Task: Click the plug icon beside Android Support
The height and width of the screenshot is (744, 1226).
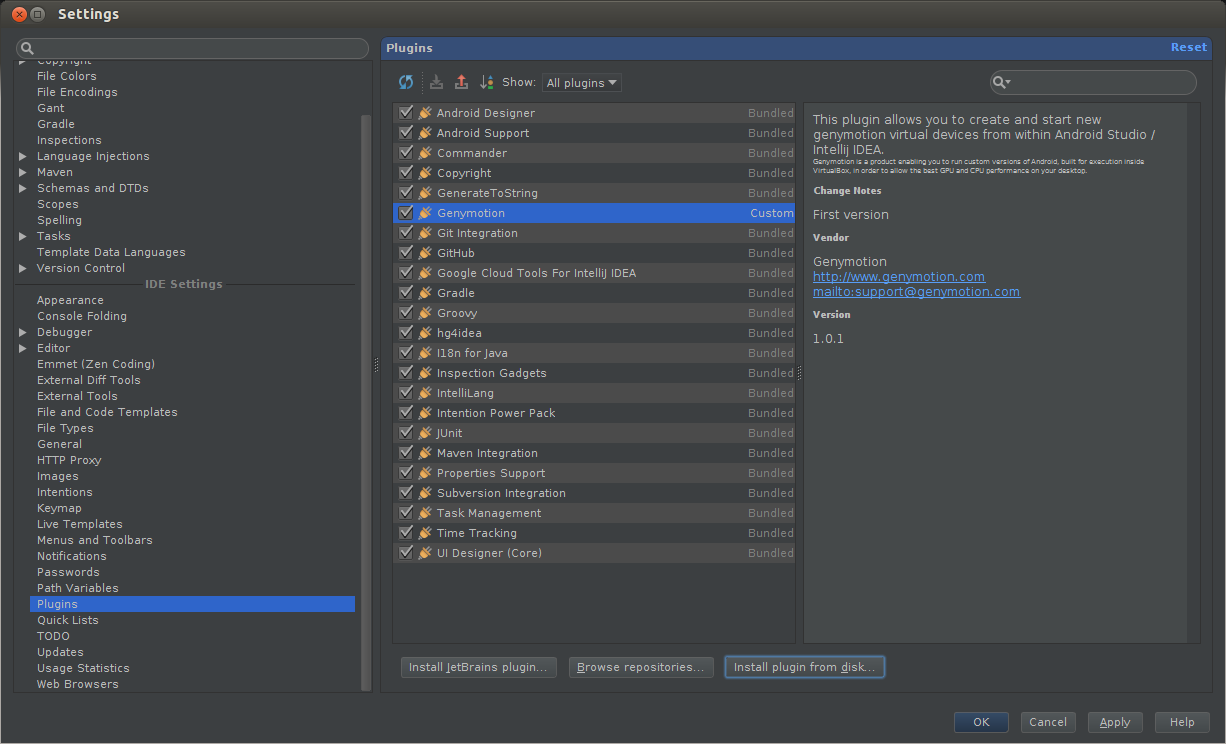Action: pyautogui.click(x=425, y=133)
